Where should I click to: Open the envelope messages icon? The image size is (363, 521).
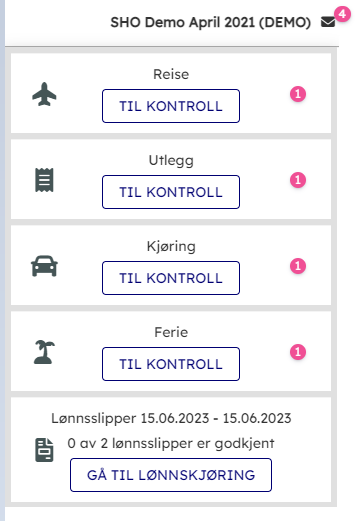pos(328,22)
